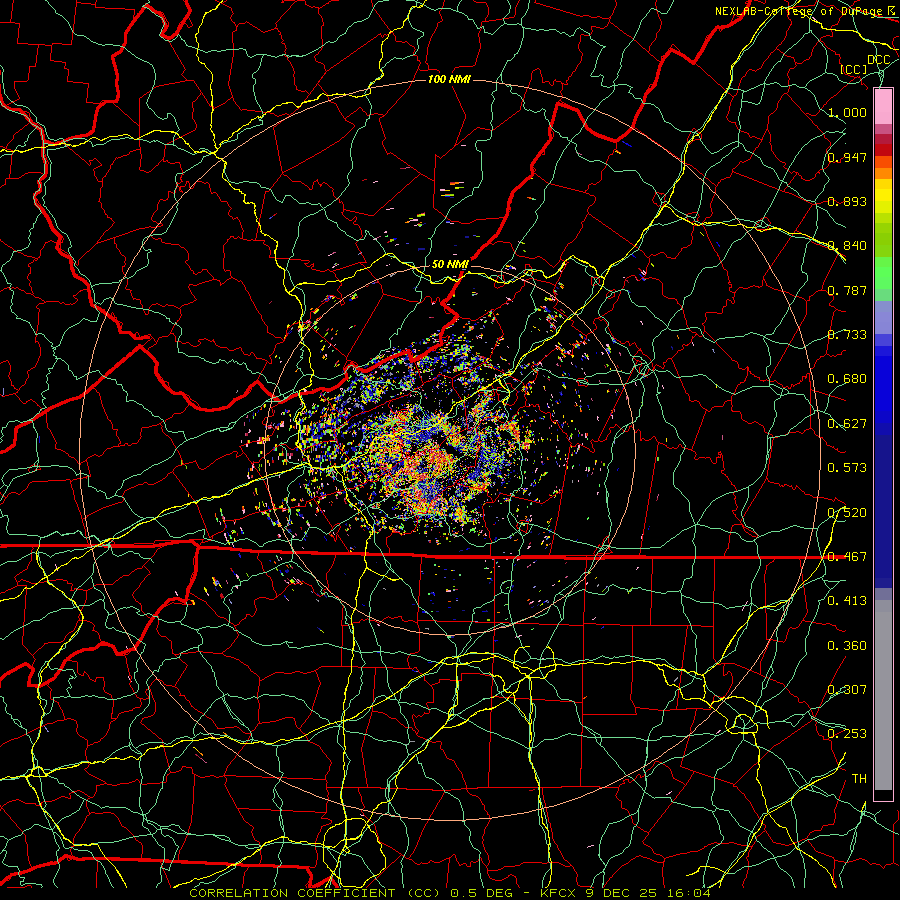Click the 0.680 scale value
Screen dimensions: 900x900
pos(847,379)
